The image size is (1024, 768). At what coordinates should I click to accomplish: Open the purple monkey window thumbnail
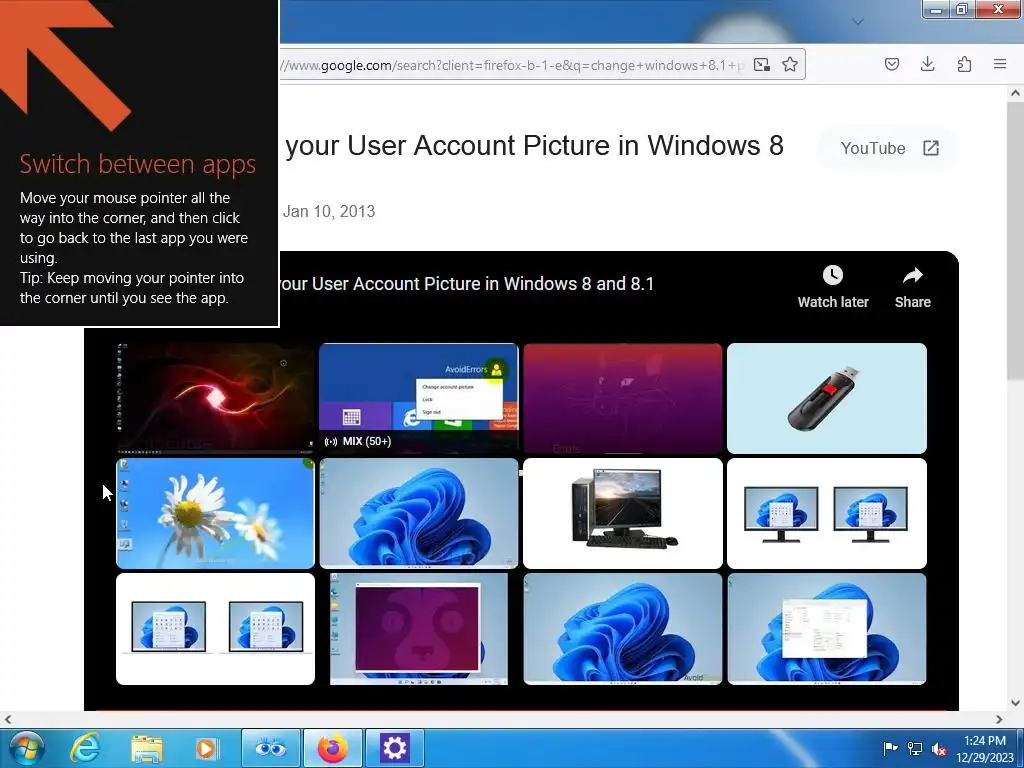click(x=419, y=629)
